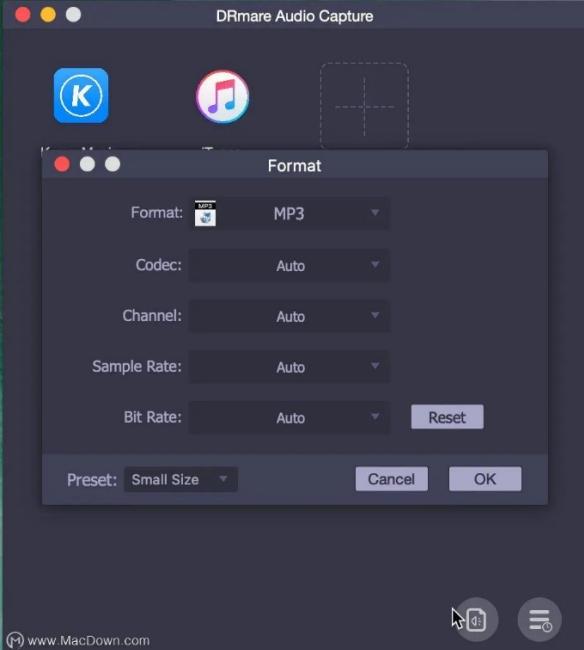This screenshot has height=650, width=584.
Task: Click the Format dialog title text
Action: click(x=294, y=166)
